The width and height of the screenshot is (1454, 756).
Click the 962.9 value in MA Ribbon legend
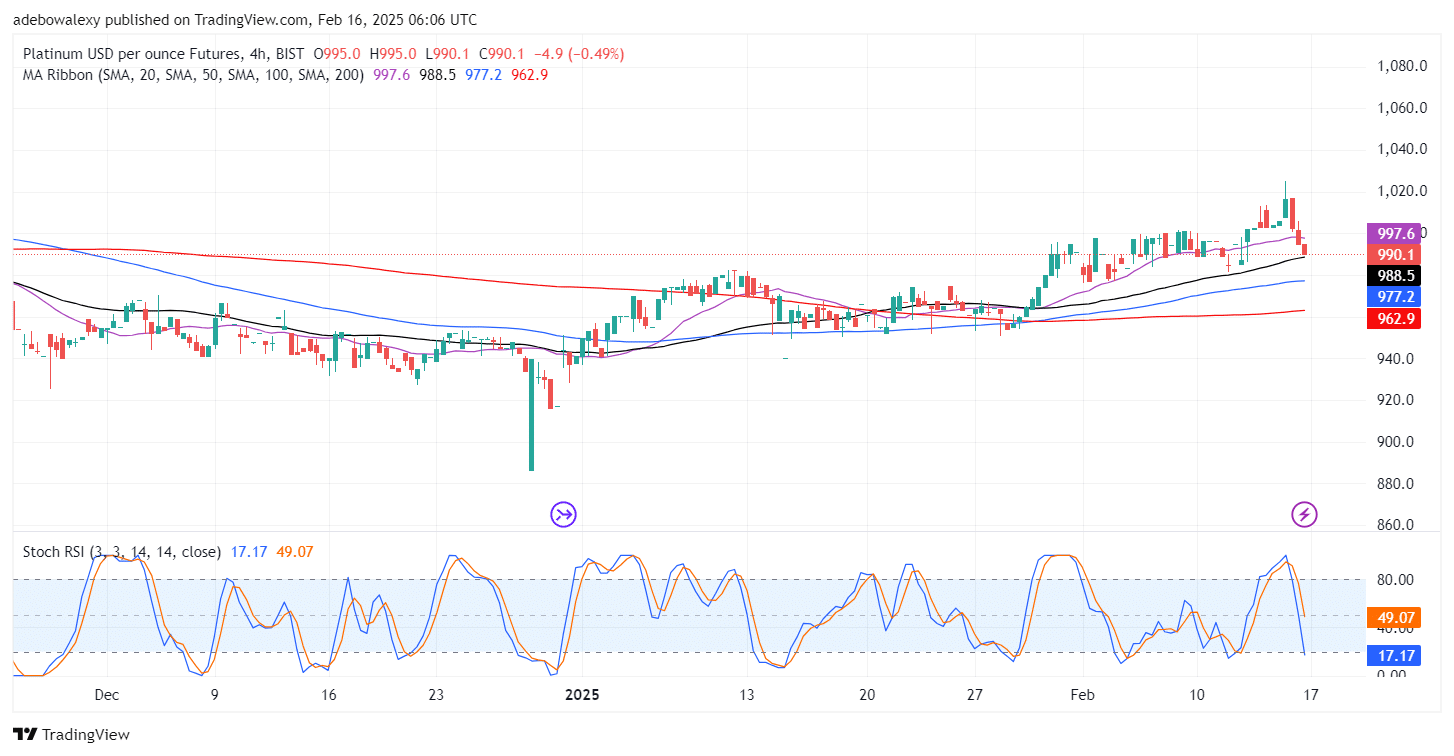click(x=529, y=74)
